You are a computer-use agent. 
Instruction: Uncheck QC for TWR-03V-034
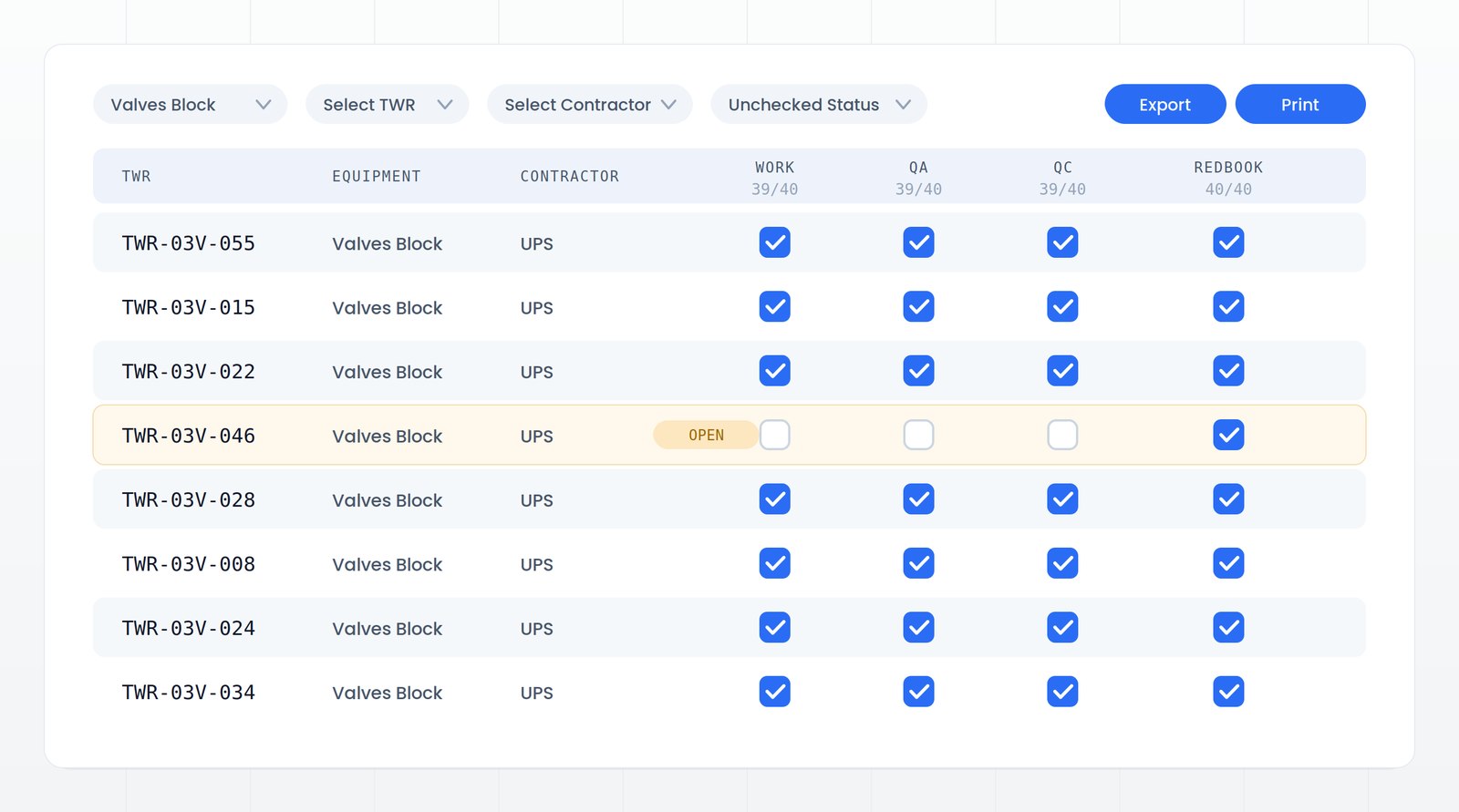[1062, 692]
